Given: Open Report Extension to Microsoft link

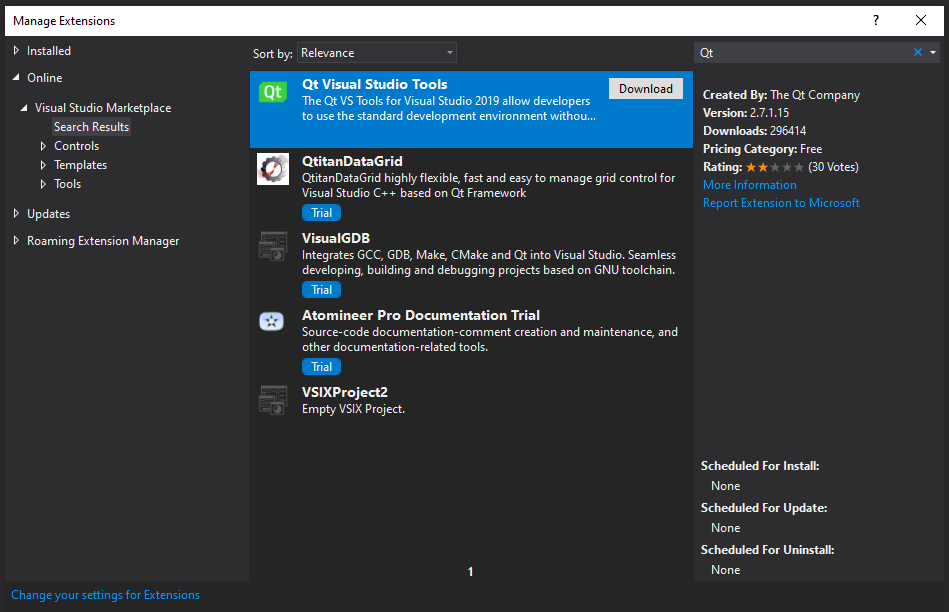Looking at the screenshot, I should 781,203.
